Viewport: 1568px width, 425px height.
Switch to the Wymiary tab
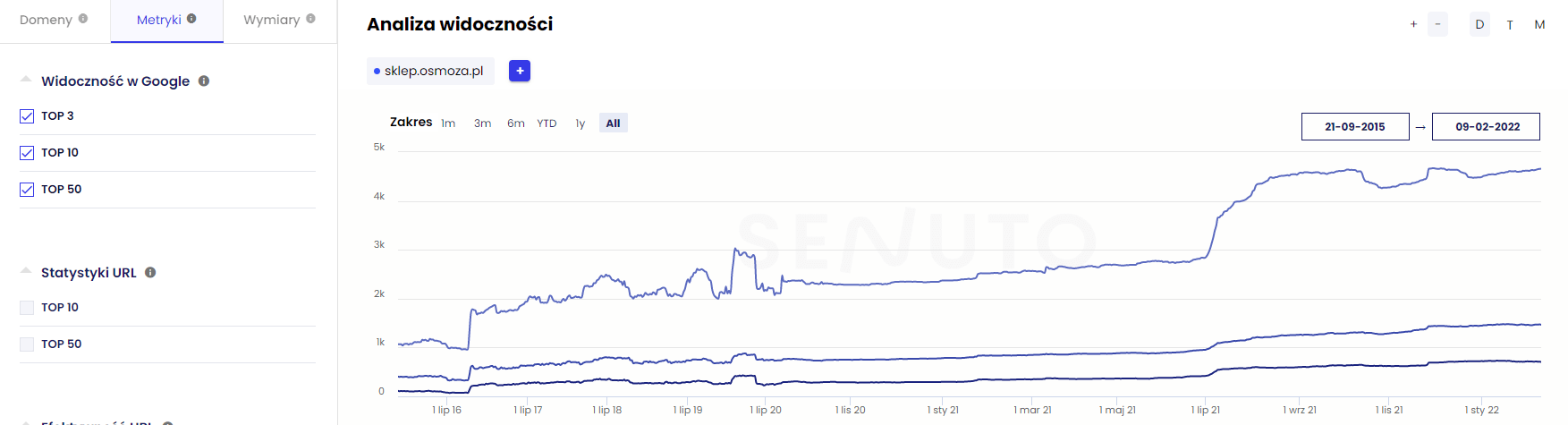click(271, 20)
